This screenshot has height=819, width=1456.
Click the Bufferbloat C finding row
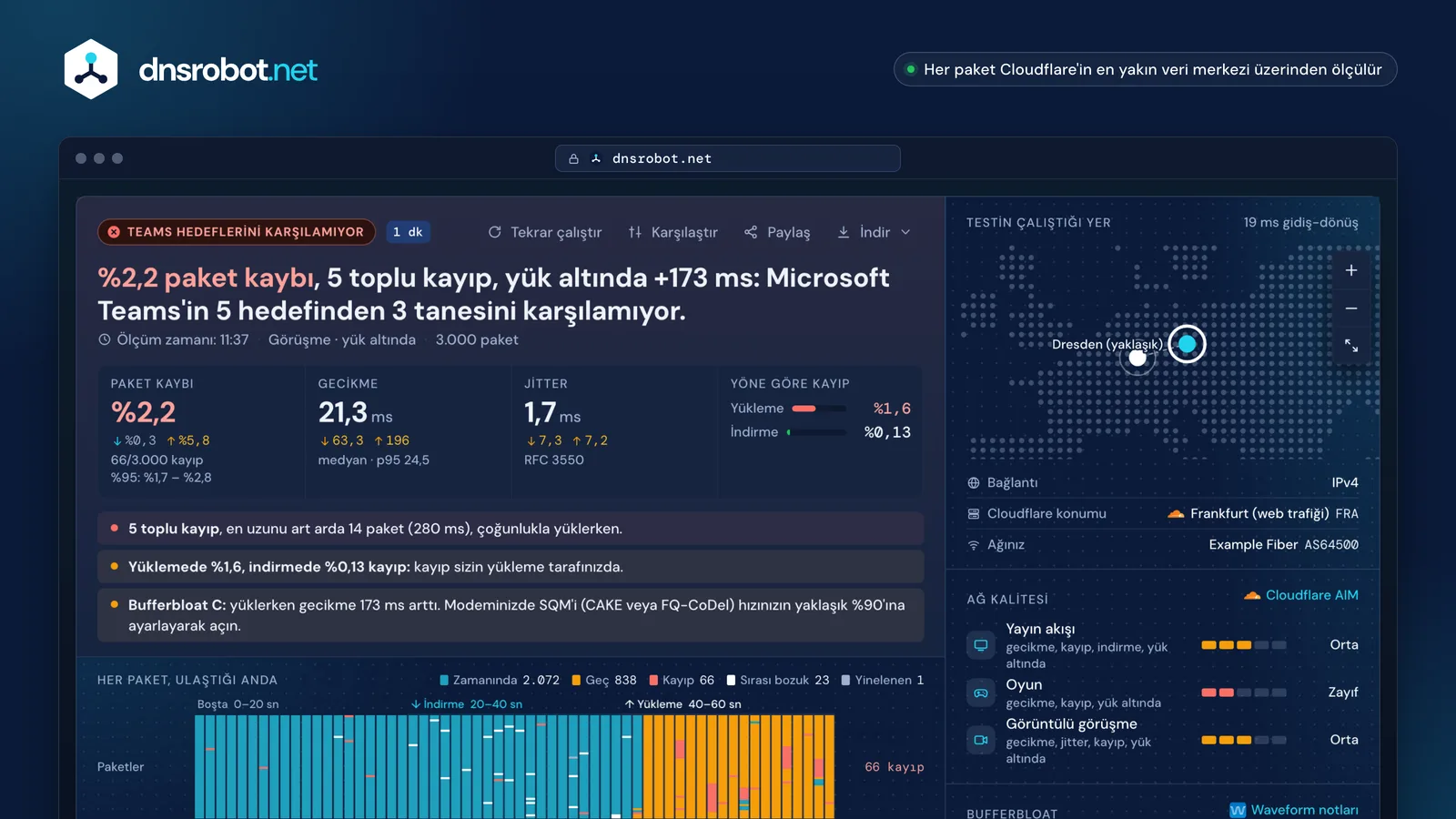(511, 615)
